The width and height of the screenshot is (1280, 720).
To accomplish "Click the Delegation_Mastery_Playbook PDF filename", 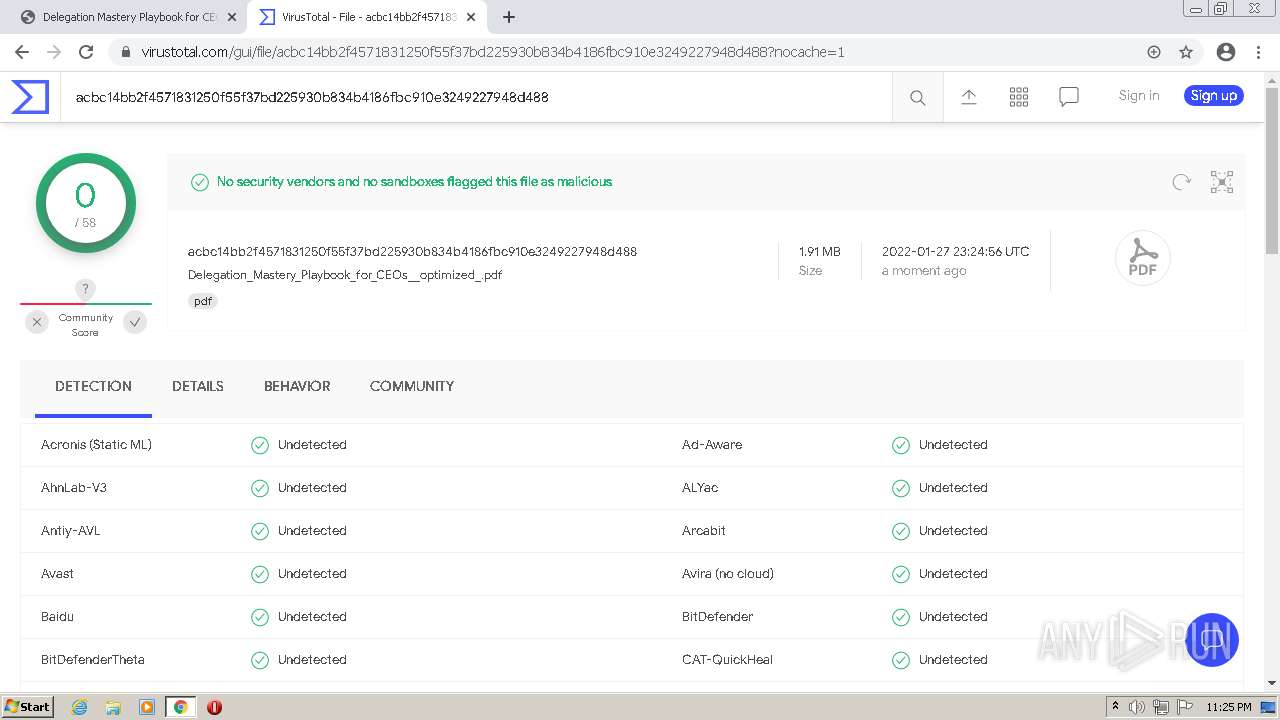I will 345,275.
